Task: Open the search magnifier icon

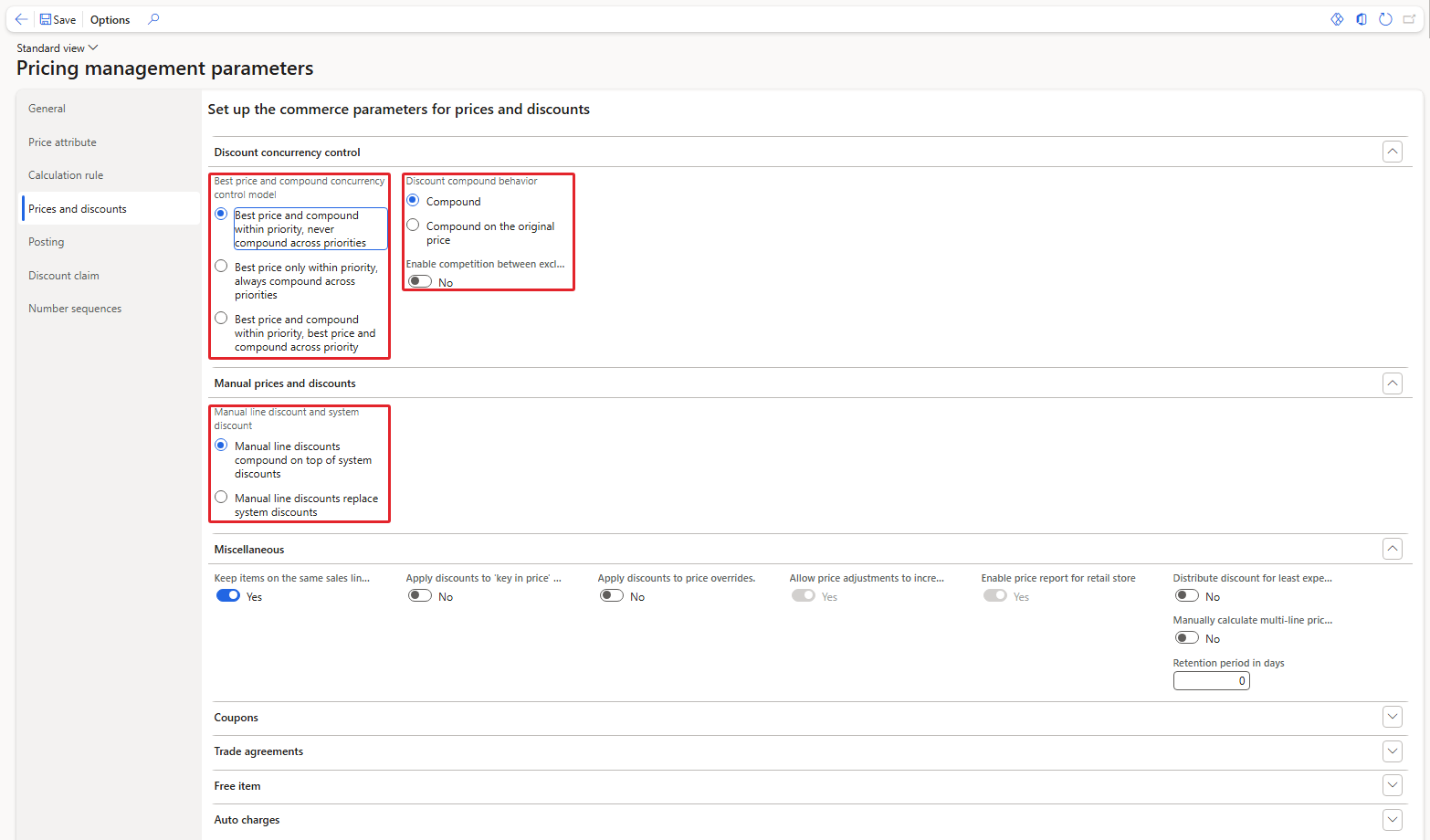Action: pos(153,19)
